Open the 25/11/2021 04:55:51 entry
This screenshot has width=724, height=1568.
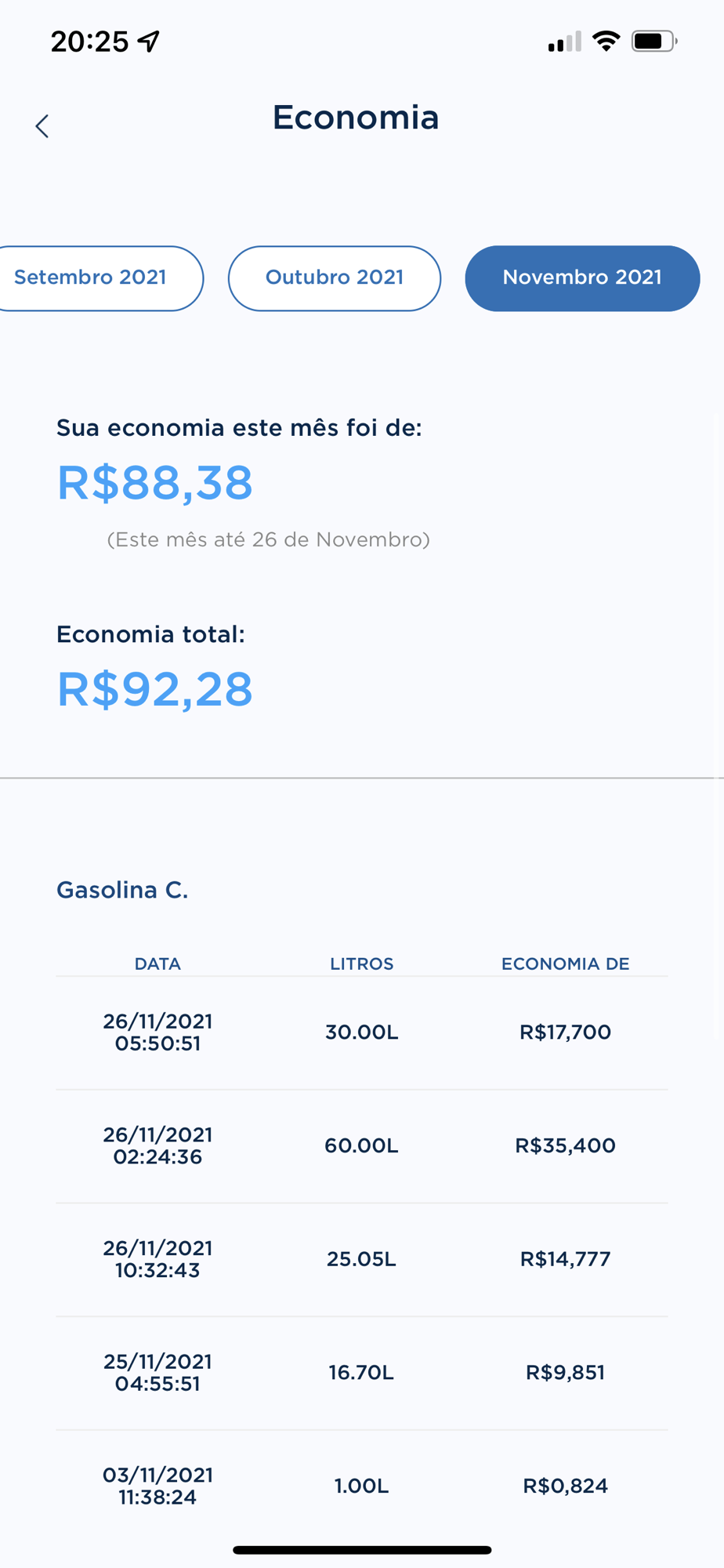(362, 1373)
